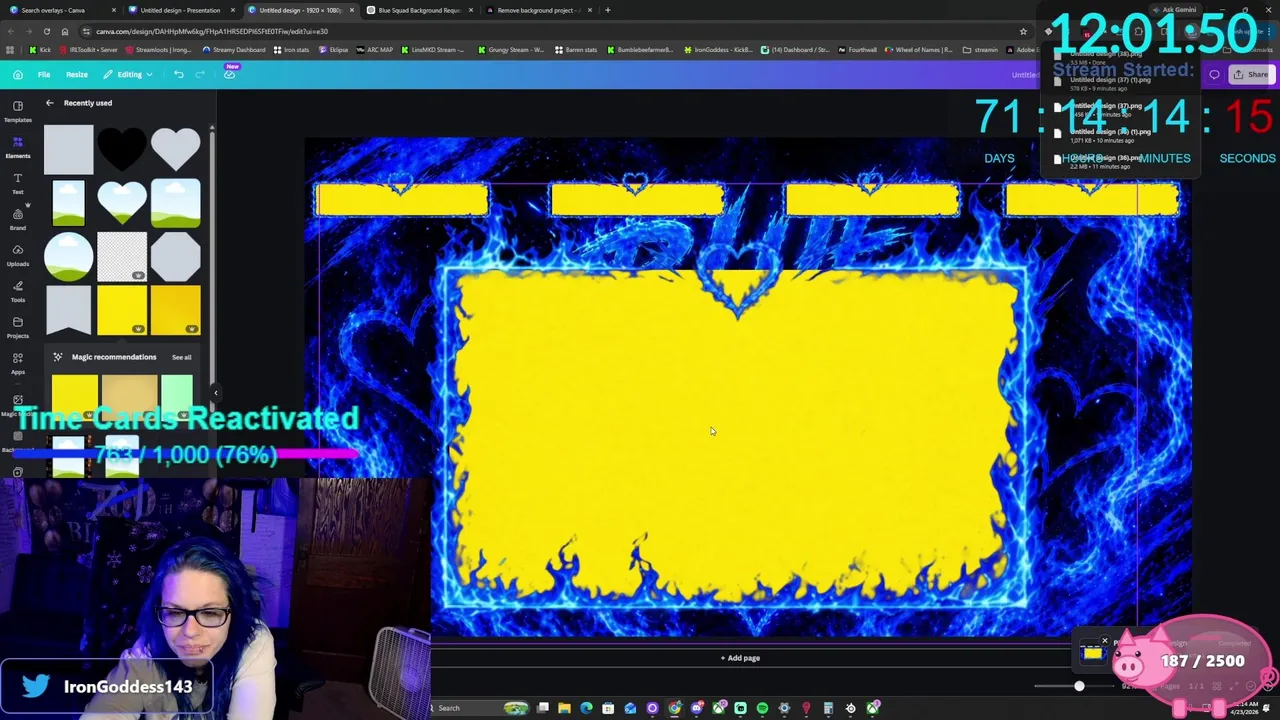The width and height of the screenshot is (1280, 720).
Task: Reload the browser page
Action: pyautogui.click(x=46, y=31)
